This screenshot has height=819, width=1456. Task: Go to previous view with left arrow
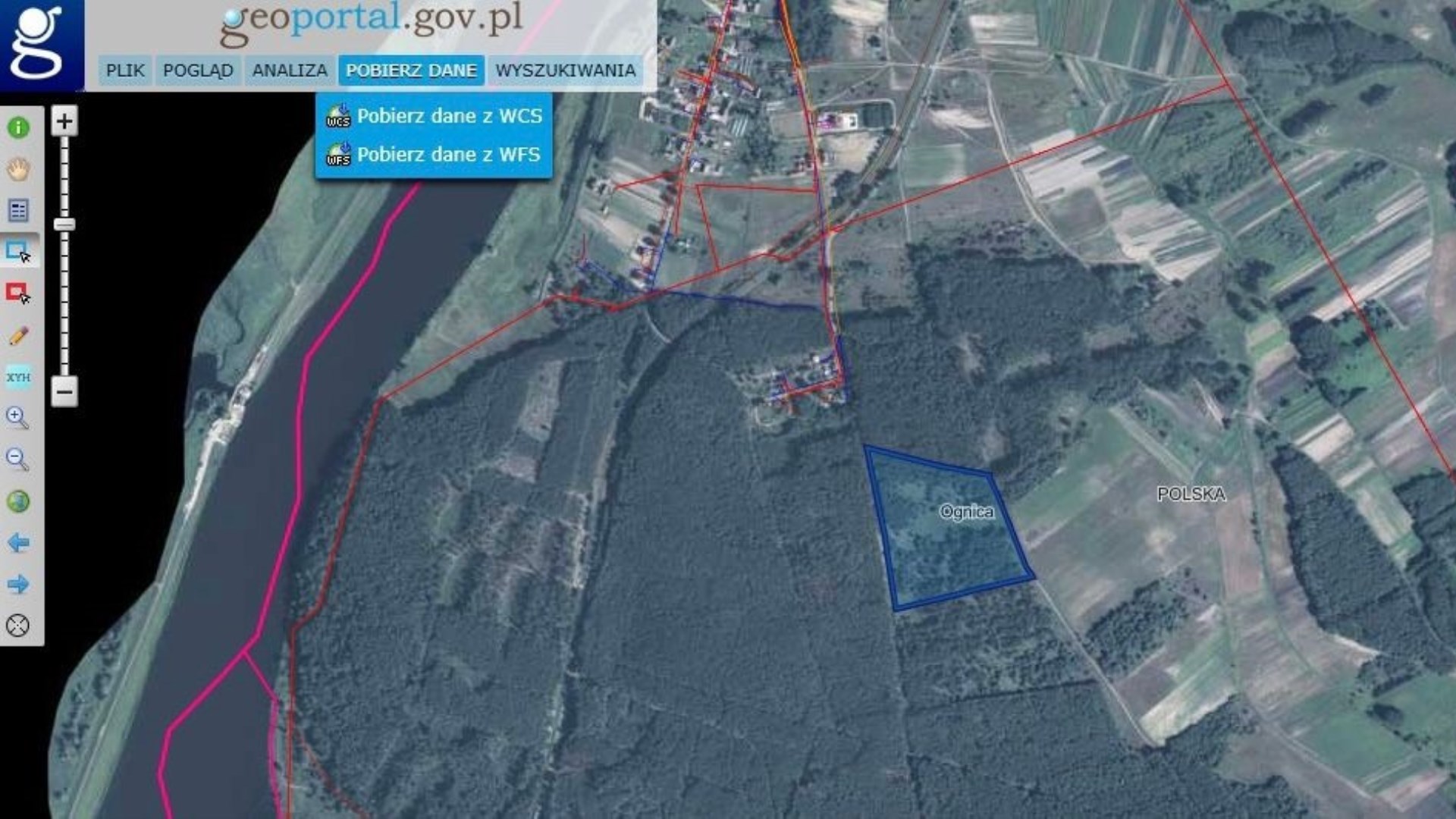pos(19,543)
